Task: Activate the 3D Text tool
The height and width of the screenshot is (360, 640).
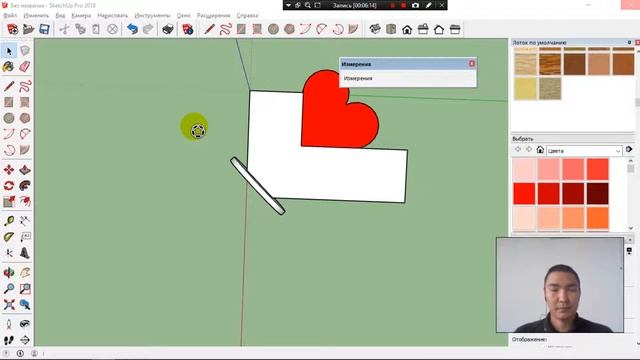Action: 25,253
